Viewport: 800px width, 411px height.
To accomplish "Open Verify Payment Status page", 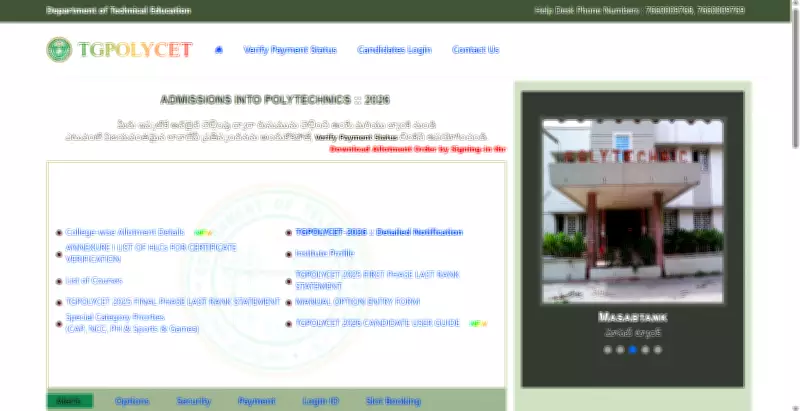I will coord(290,50).
